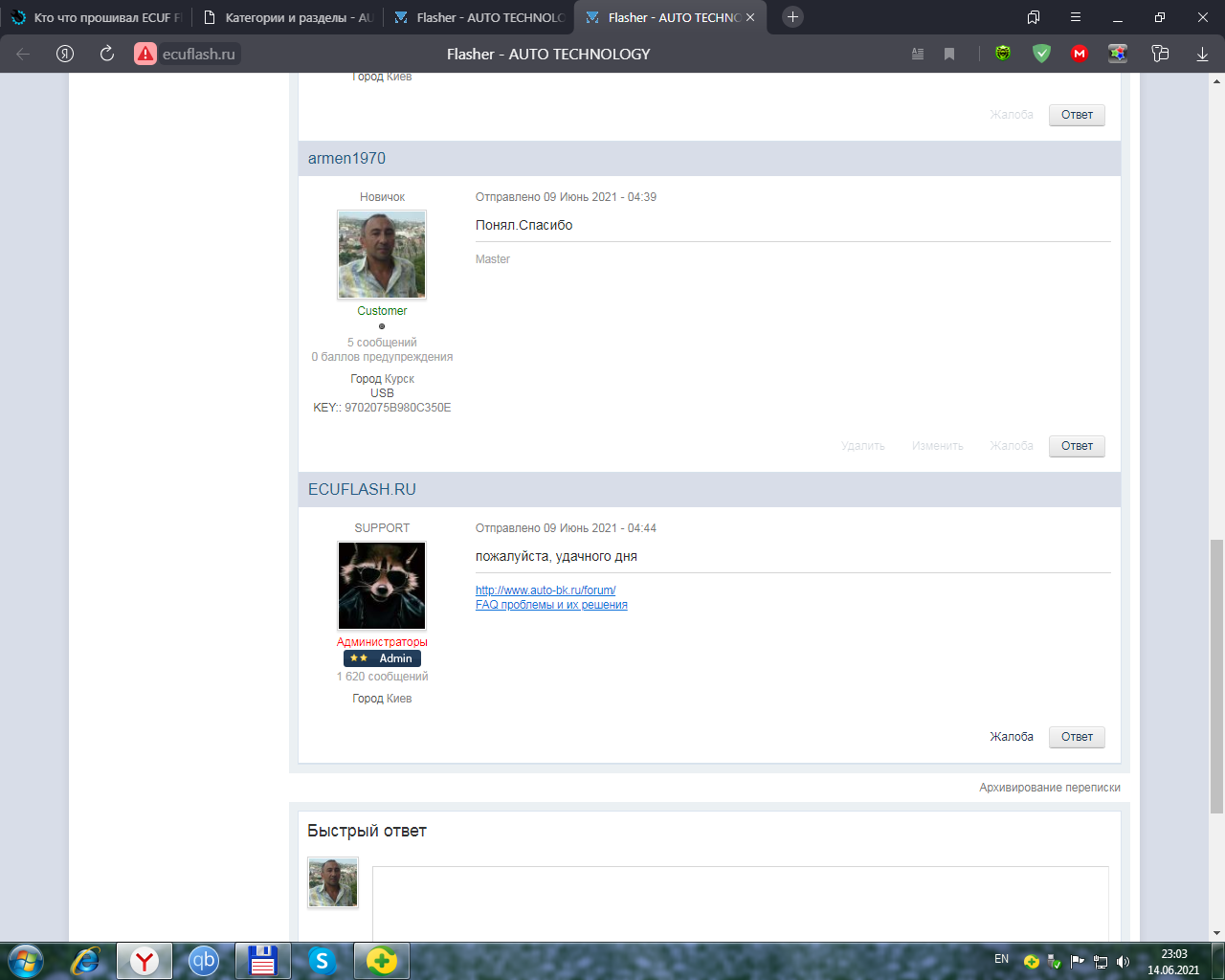1225x980 pixels.
Task: Switch to 'Категории и разделы' tab
Action: [288, 17]
